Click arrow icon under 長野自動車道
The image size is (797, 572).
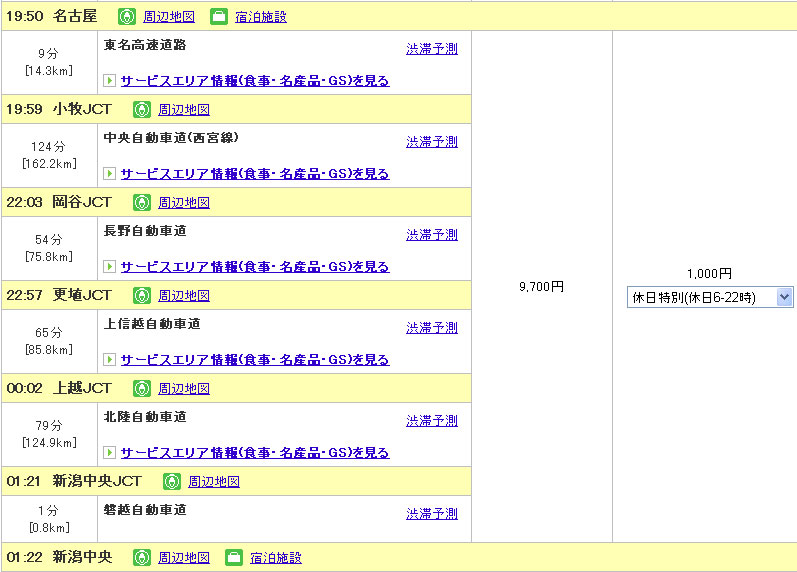click(x=109, y=266)
